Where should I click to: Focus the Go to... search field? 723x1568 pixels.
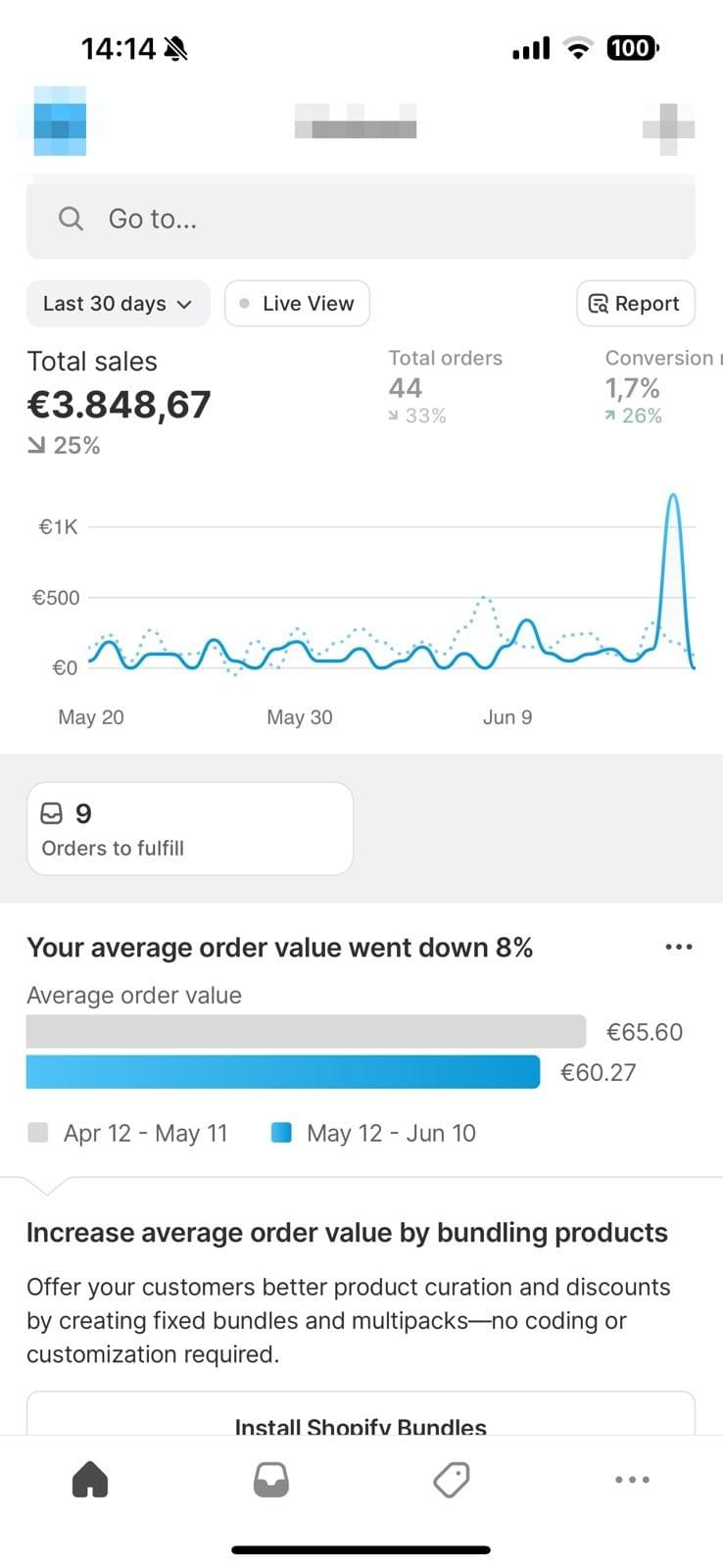[x=361, y=220]
